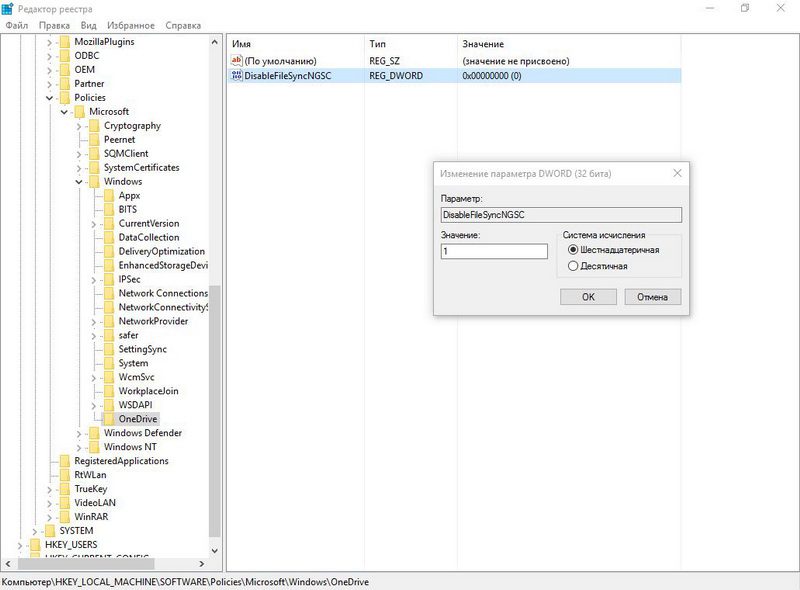Screen dimensions: 800x590
Task: Click the WinRAR folder icon
Action: pyautogui.click(x=64, y=517)
